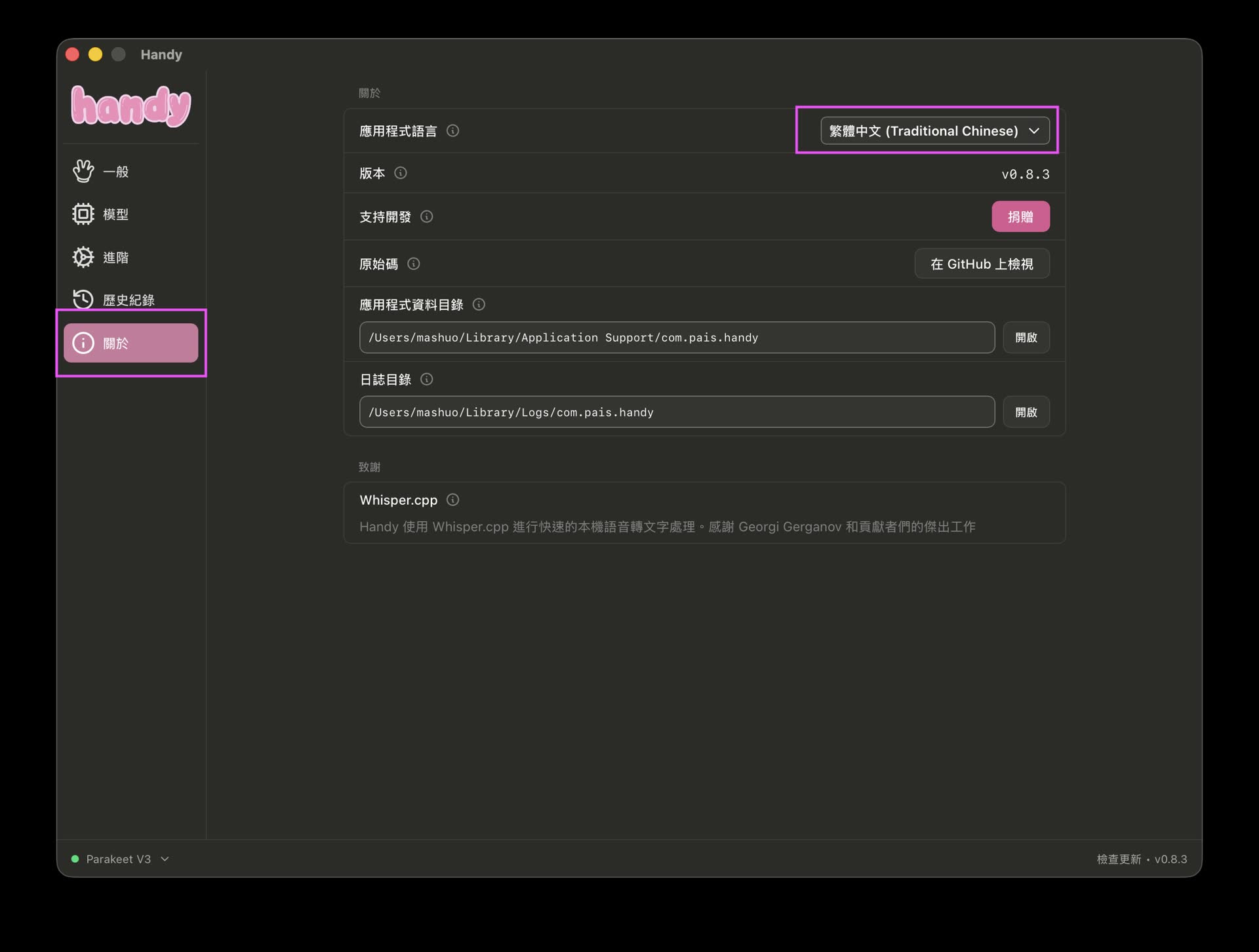Go to the 一般 settings section

point(130,171)
